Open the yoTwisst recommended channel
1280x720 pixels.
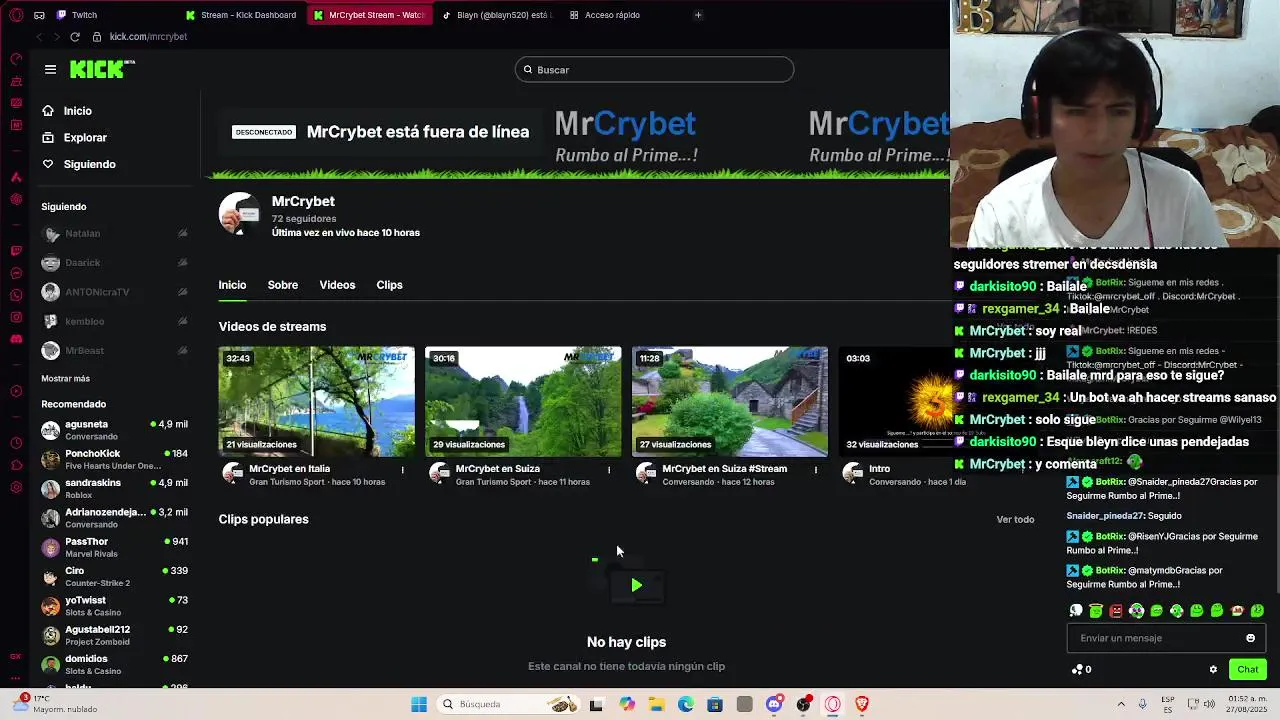pyautogui.click(x=114, y=606)
